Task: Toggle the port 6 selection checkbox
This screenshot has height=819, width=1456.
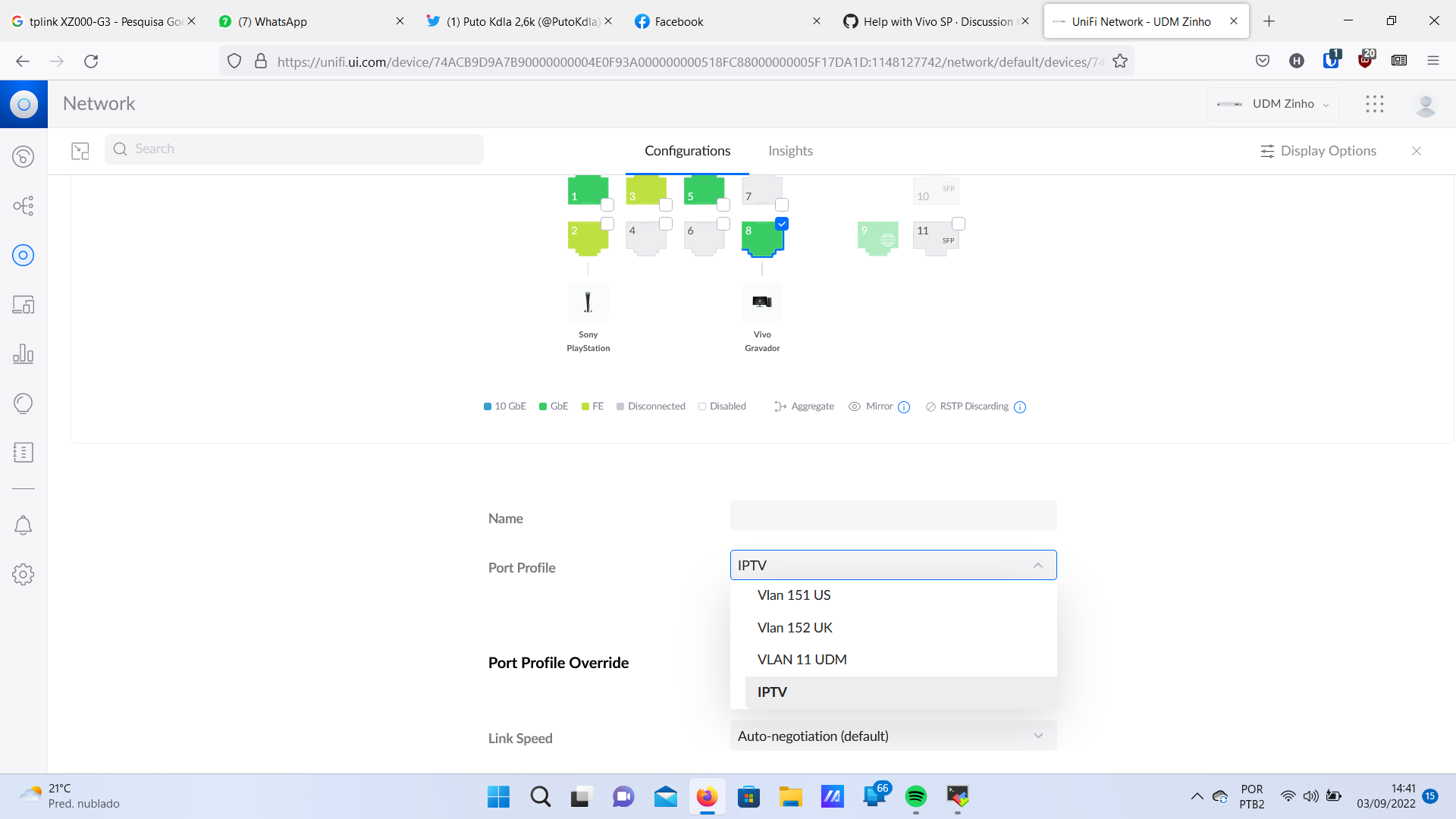Action: [723, 224]
